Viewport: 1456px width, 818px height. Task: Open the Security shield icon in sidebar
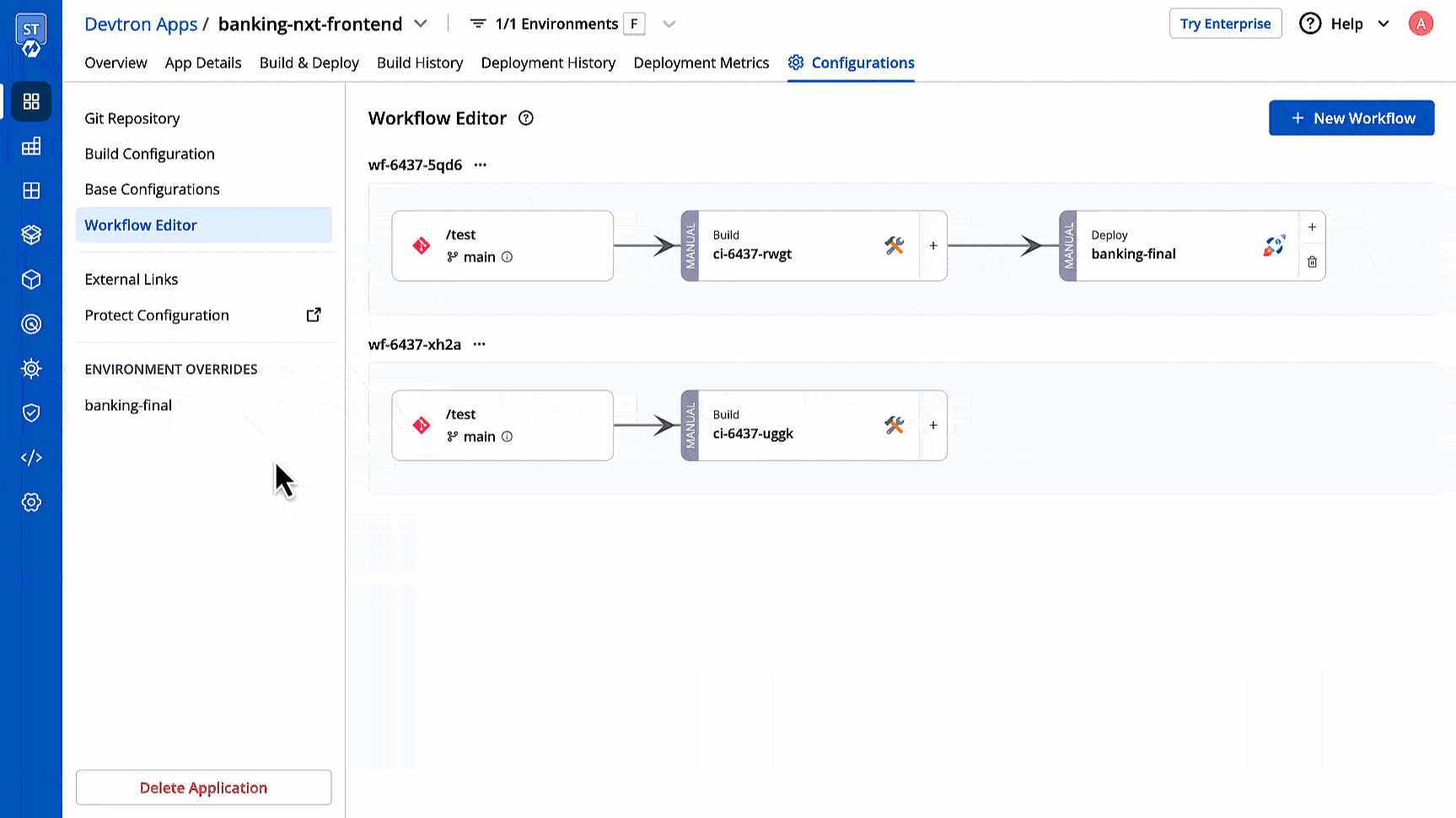(31, 412)
